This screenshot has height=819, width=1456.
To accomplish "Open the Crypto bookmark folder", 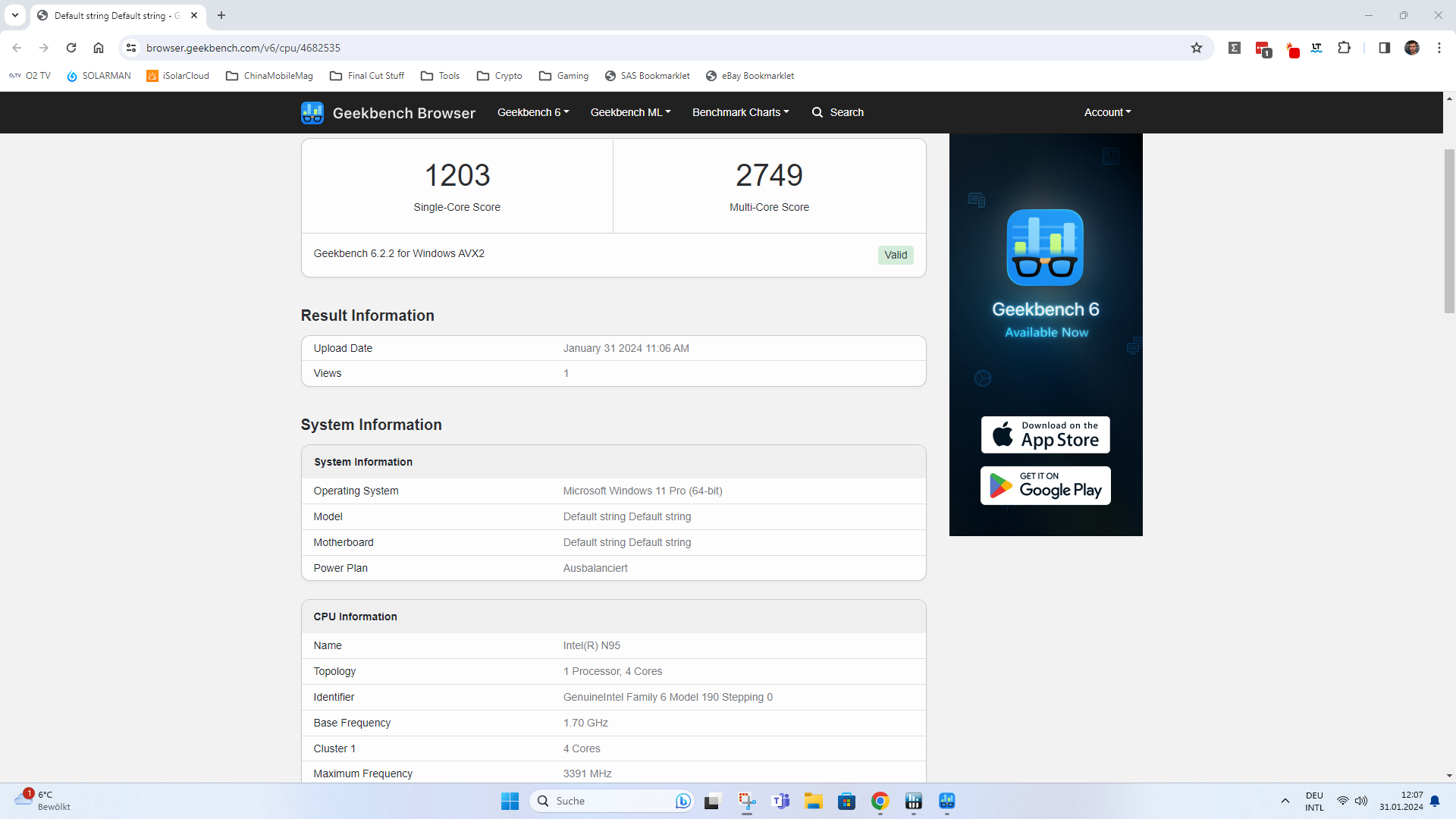I will (500, 76).
